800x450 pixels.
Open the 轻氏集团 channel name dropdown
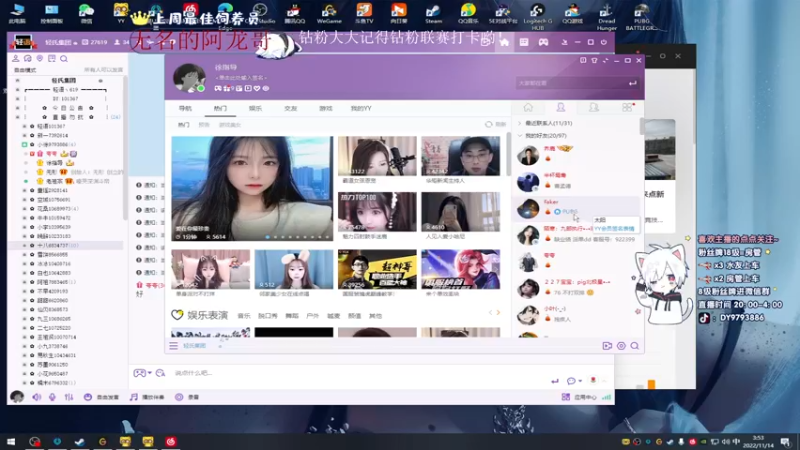point(61,42)
